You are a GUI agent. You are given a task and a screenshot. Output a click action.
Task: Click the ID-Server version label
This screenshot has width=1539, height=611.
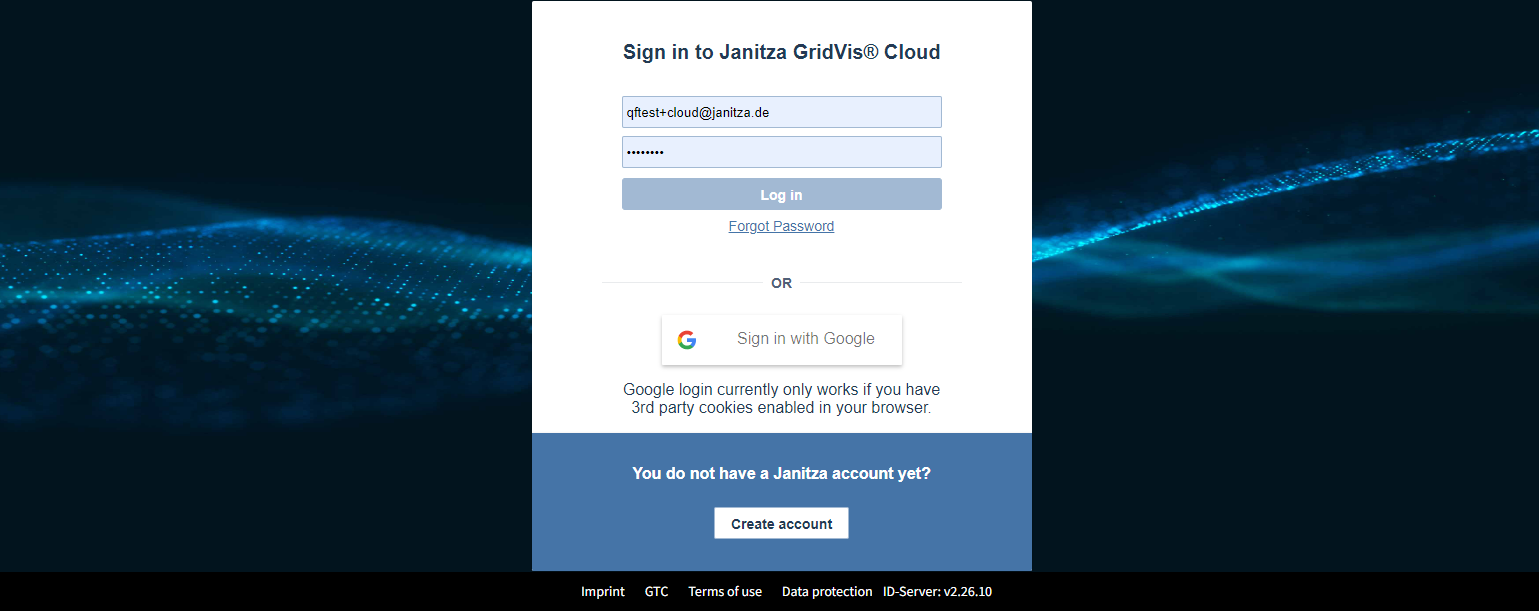(937, 591)
